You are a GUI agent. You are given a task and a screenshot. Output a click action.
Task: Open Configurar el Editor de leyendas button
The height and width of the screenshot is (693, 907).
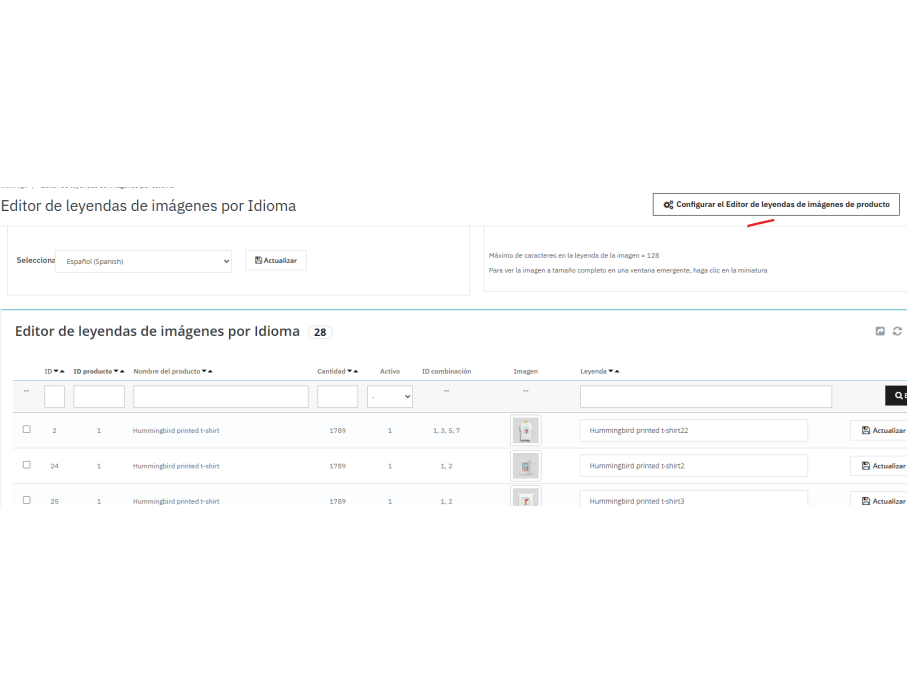tap(776, 204)
